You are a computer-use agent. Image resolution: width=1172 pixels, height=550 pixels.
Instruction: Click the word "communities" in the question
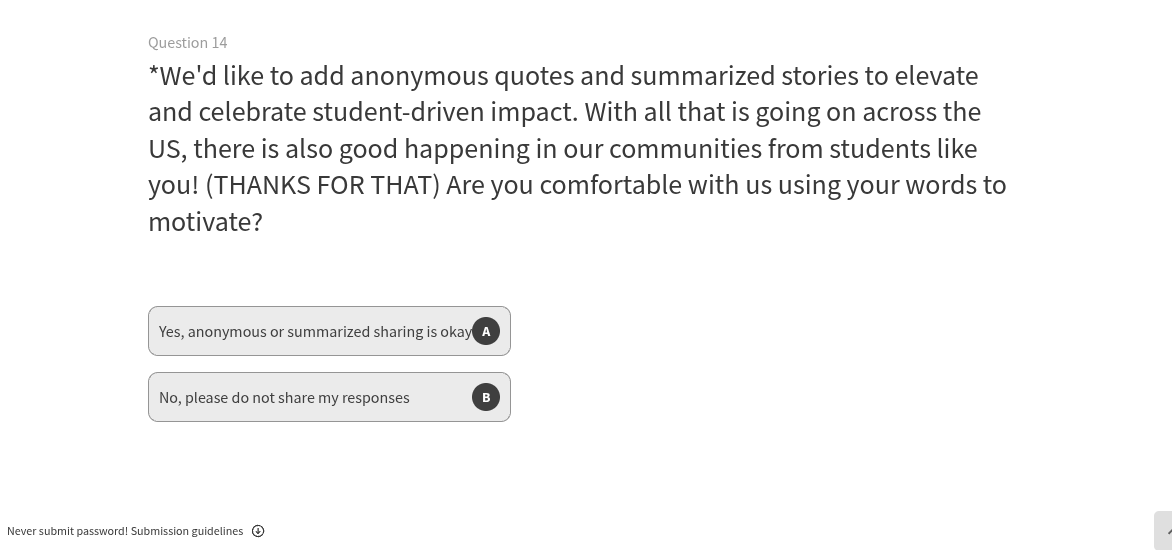[x=684, y=149]
